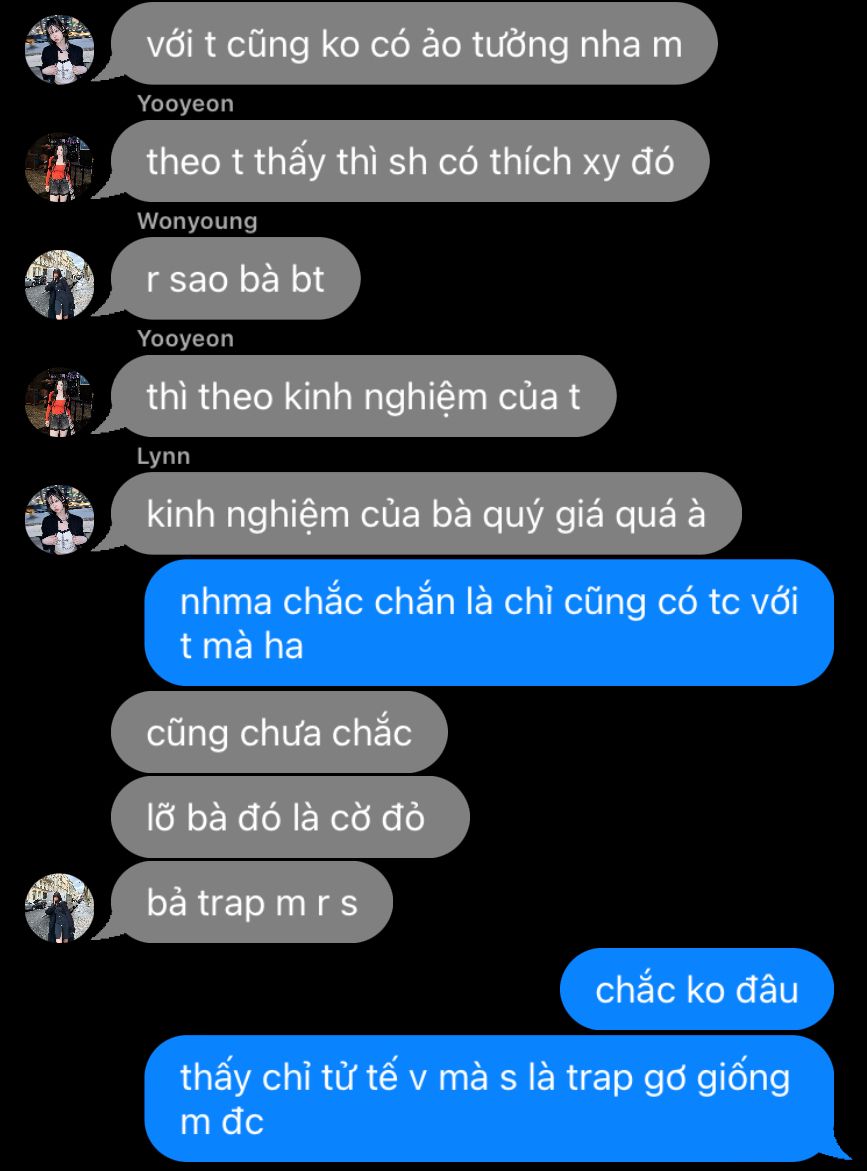Image resolution: width=867 pixels, height=1171 pixels.
Task: Tap the 'Wonyoung' sender name label
Action: (197, 221)
